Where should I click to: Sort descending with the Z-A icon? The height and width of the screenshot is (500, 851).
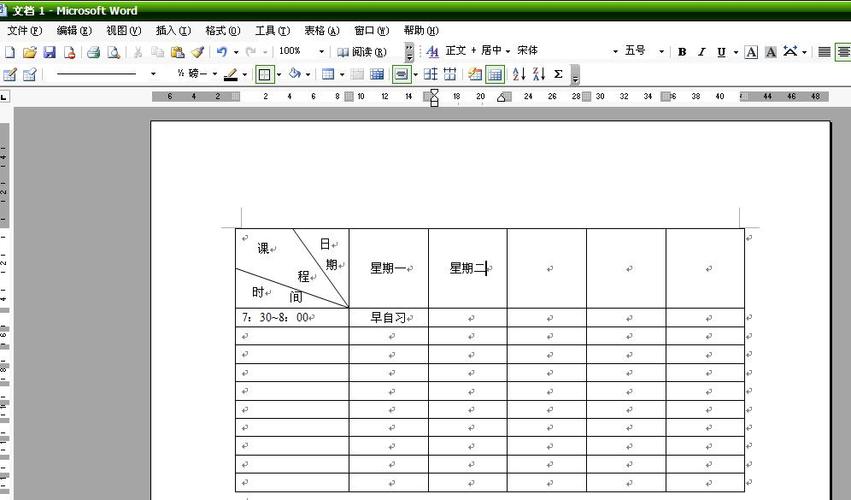click(539, 74)
